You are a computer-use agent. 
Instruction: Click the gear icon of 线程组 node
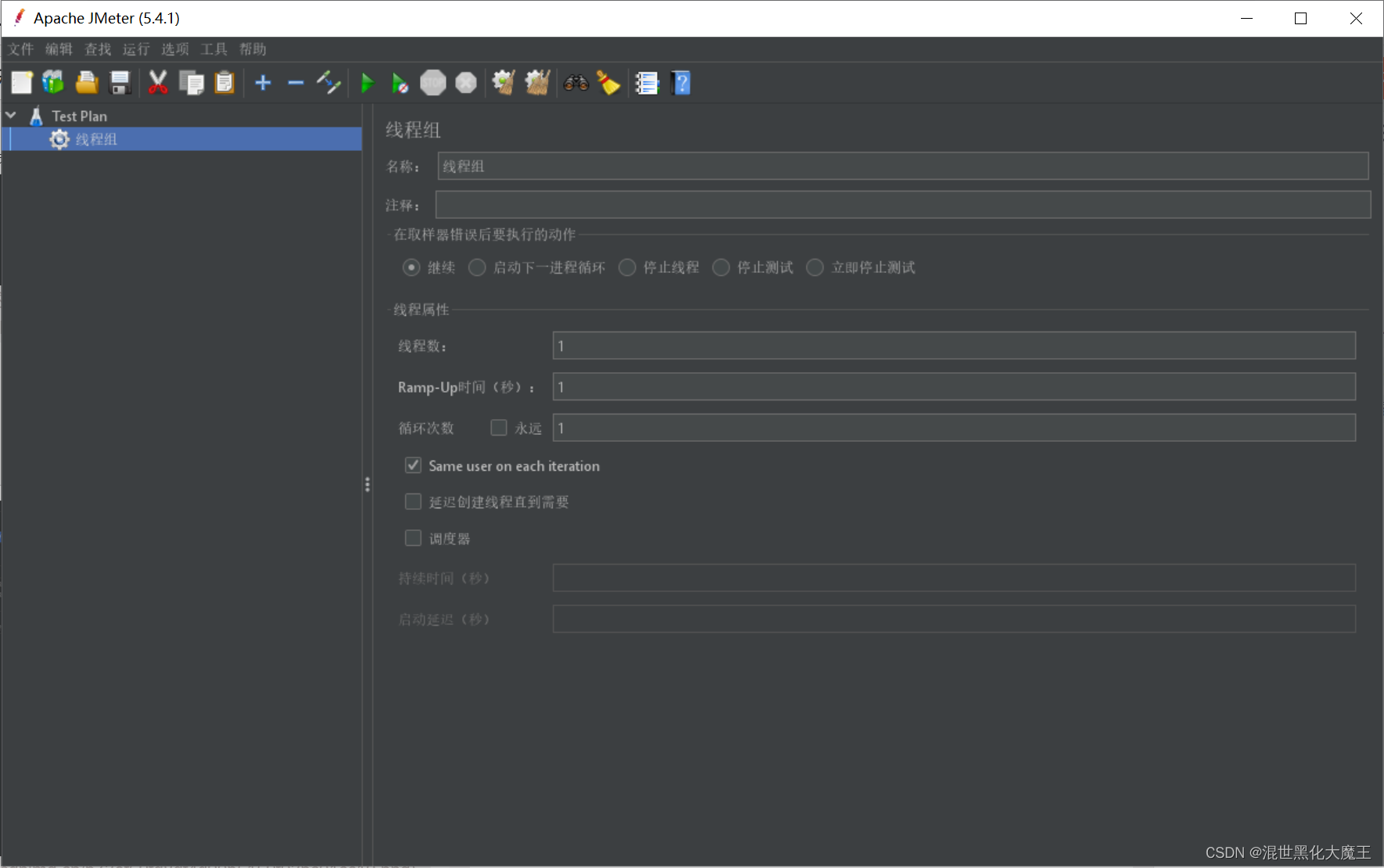59,139
